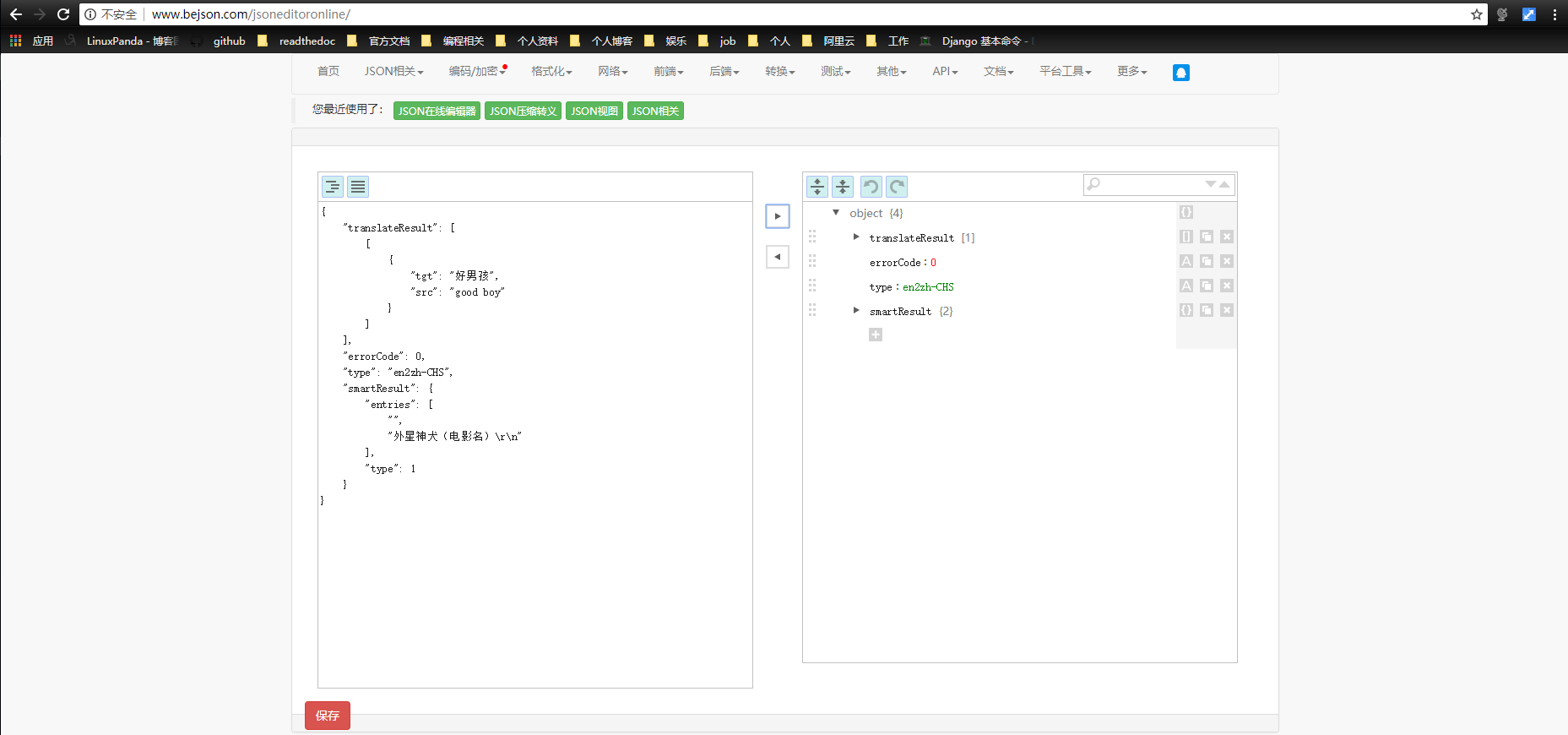Remove the smartResult field

coord(1227,310)
